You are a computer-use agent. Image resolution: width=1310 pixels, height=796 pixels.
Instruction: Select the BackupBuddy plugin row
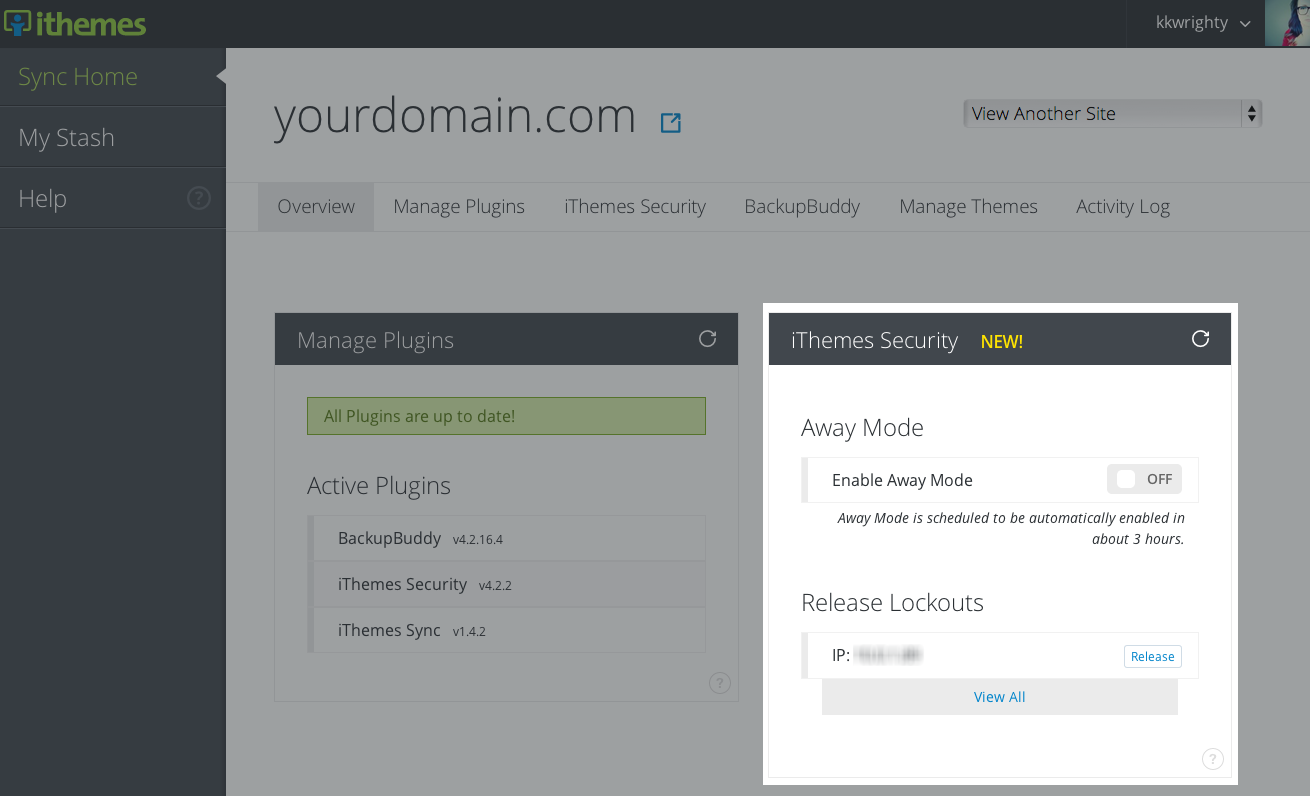pos(506,538)
